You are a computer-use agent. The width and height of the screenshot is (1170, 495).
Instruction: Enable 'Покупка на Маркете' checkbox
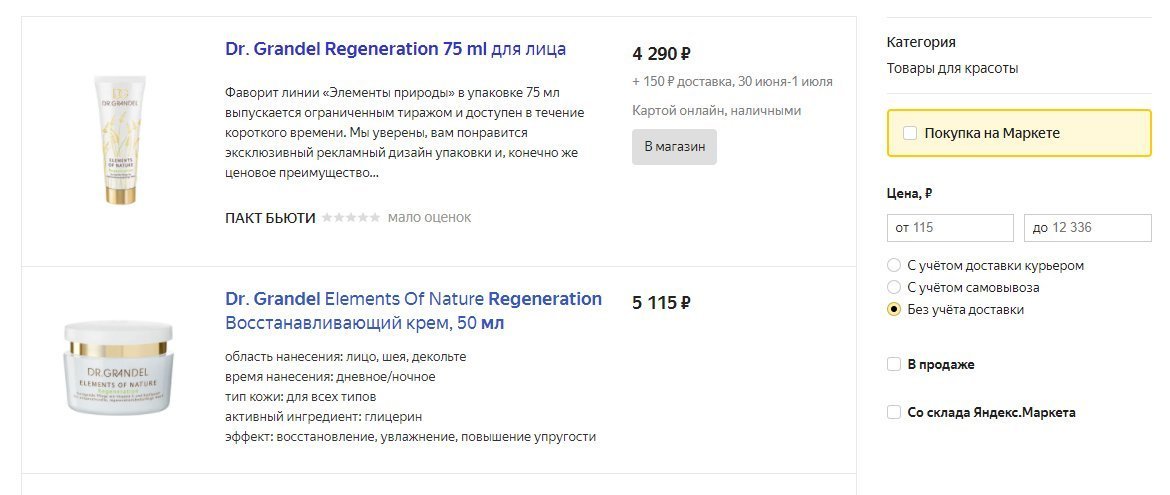(x=909, y=133)
